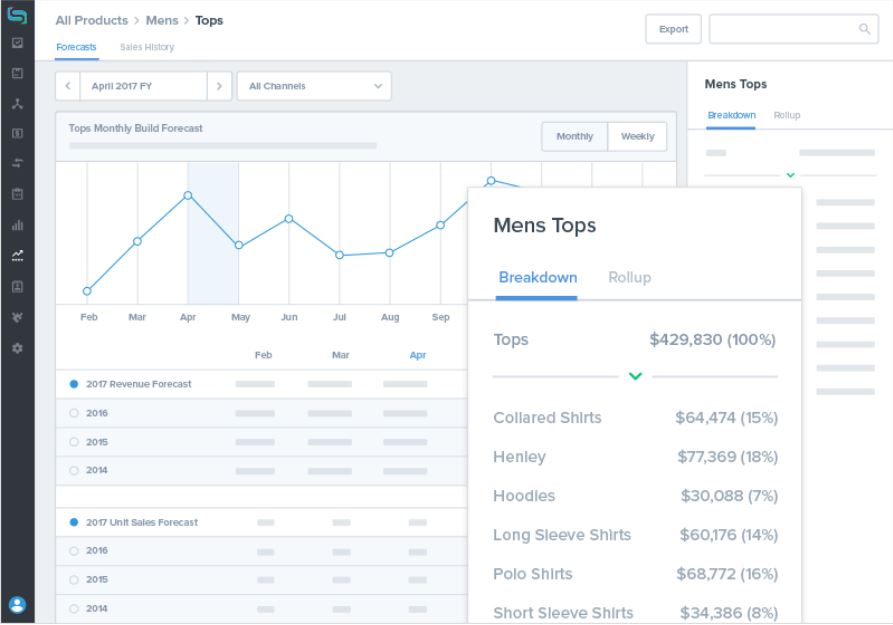Click the April 2017 FY period field

(144, 86)
